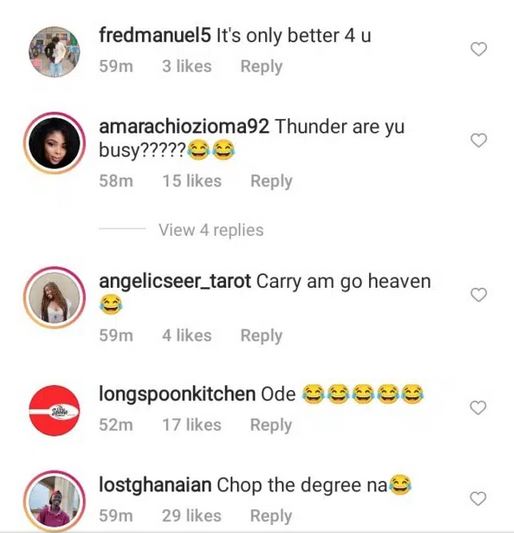Reply to fredmanuel5's comment

[x=261, y=66]
